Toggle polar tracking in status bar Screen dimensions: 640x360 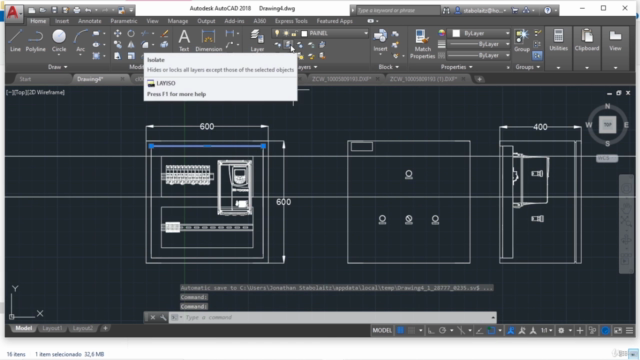coord(442,331)
